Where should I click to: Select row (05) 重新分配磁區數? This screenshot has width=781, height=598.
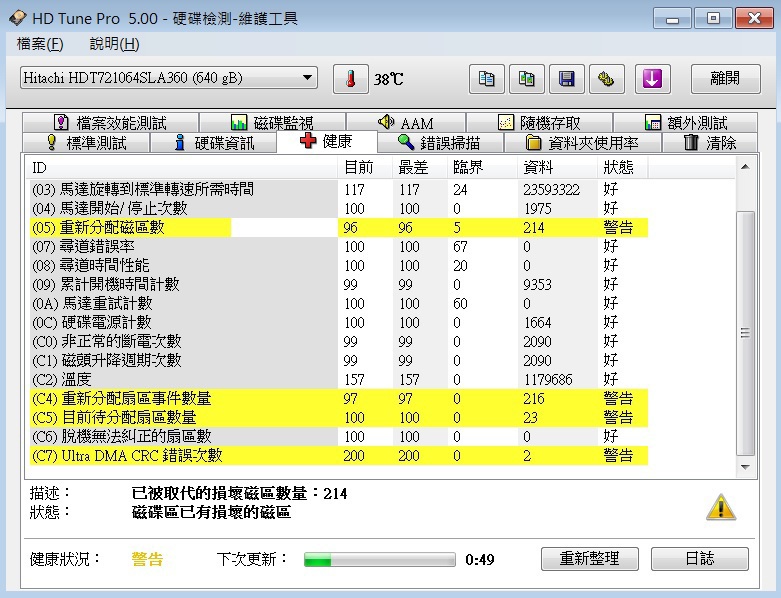pyautogui.click(x=339, y=227)
